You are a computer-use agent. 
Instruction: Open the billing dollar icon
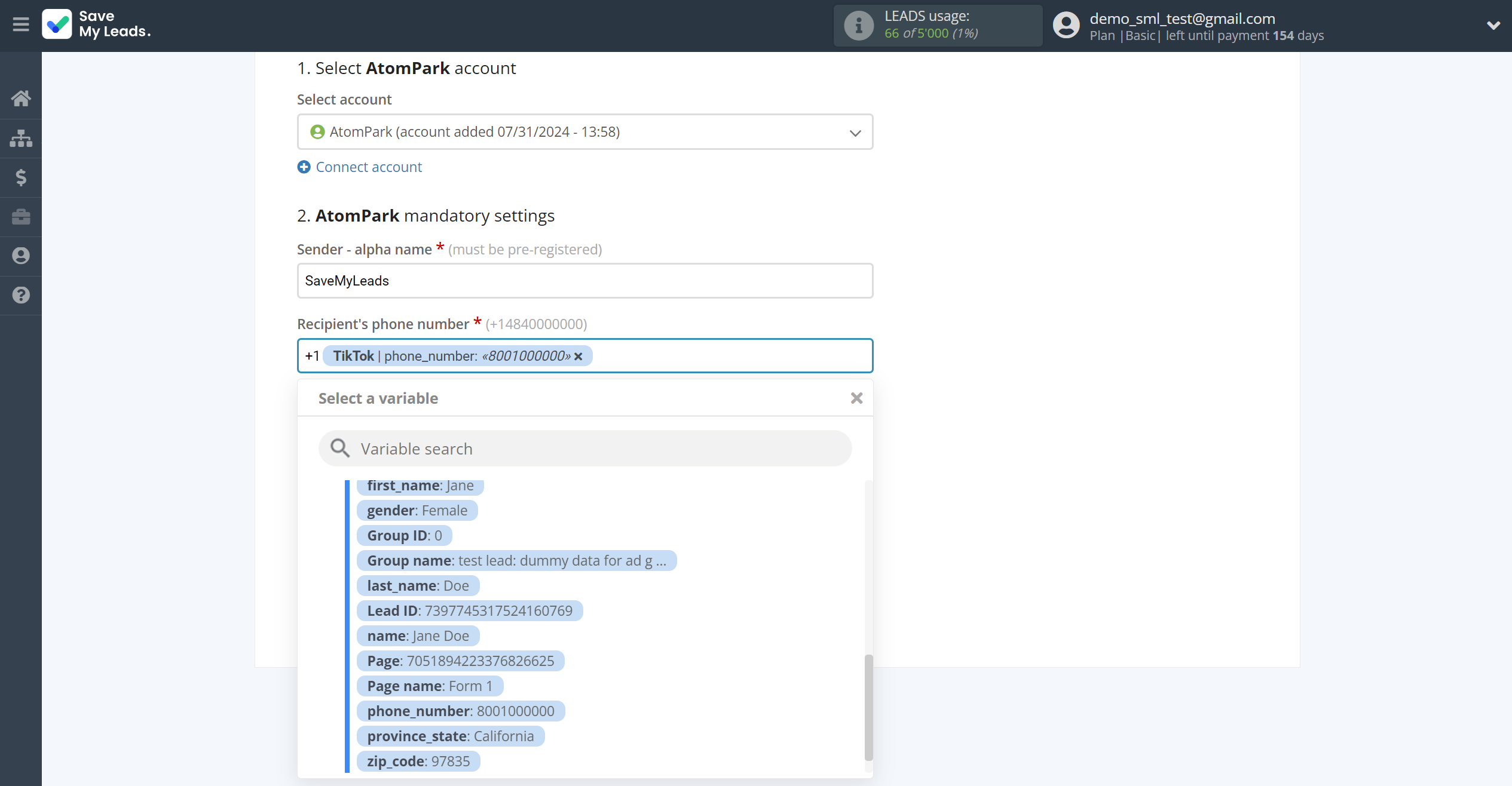tap(21, 177)
